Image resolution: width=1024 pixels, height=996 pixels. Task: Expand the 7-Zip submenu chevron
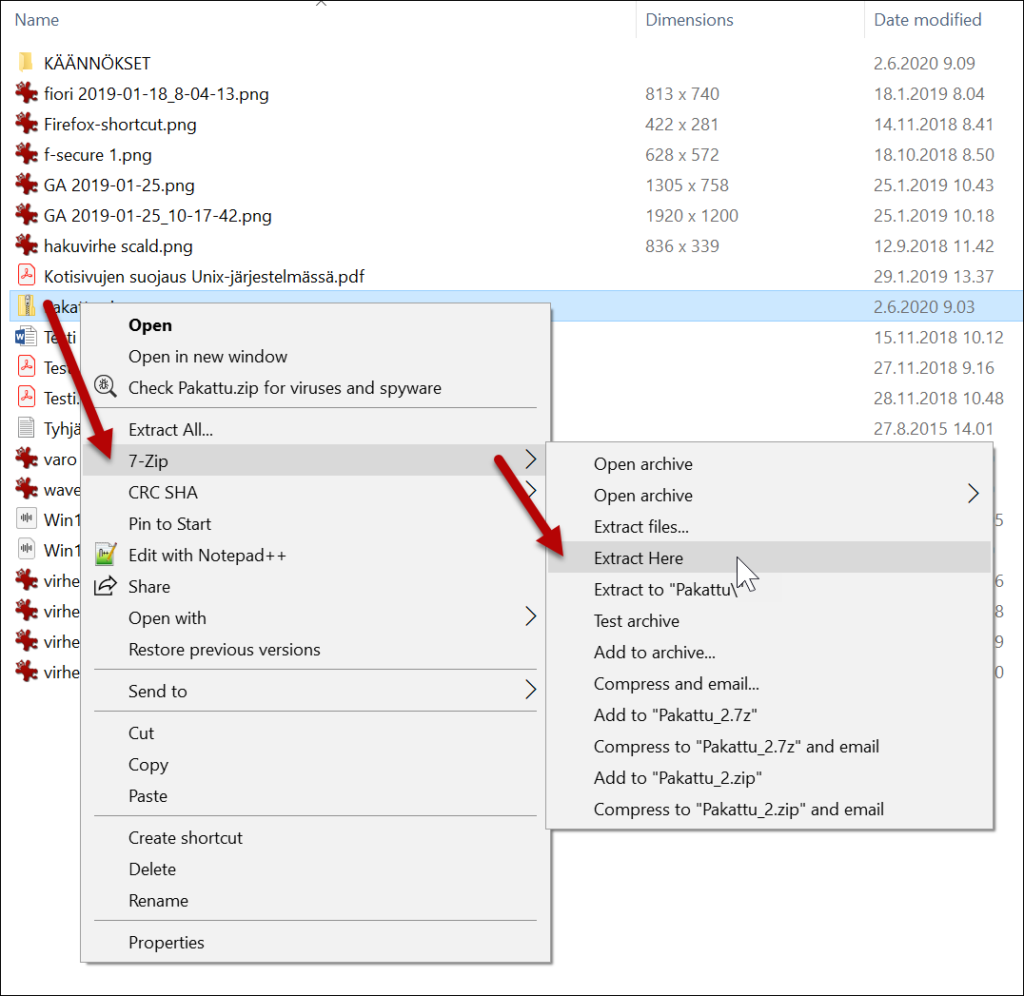pos(532,461)
